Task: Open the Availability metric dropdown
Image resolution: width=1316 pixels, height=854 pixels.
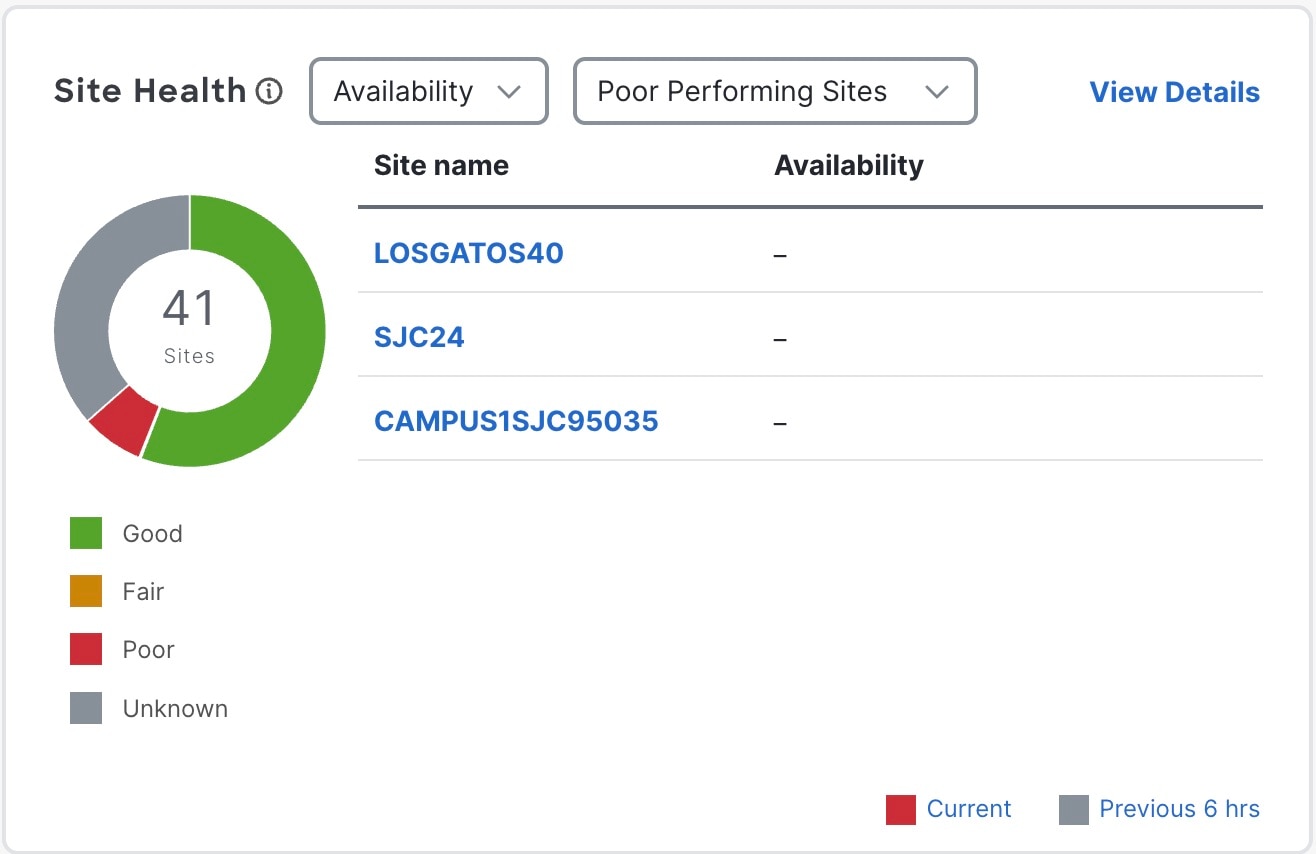Action: [429, 92]
